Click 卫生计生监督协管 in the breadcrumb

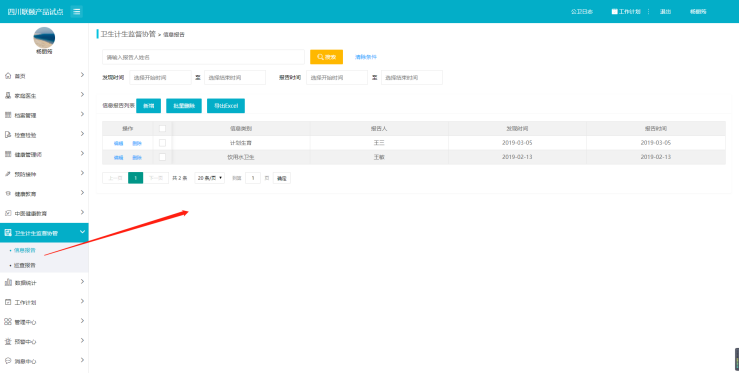[128, 34]
